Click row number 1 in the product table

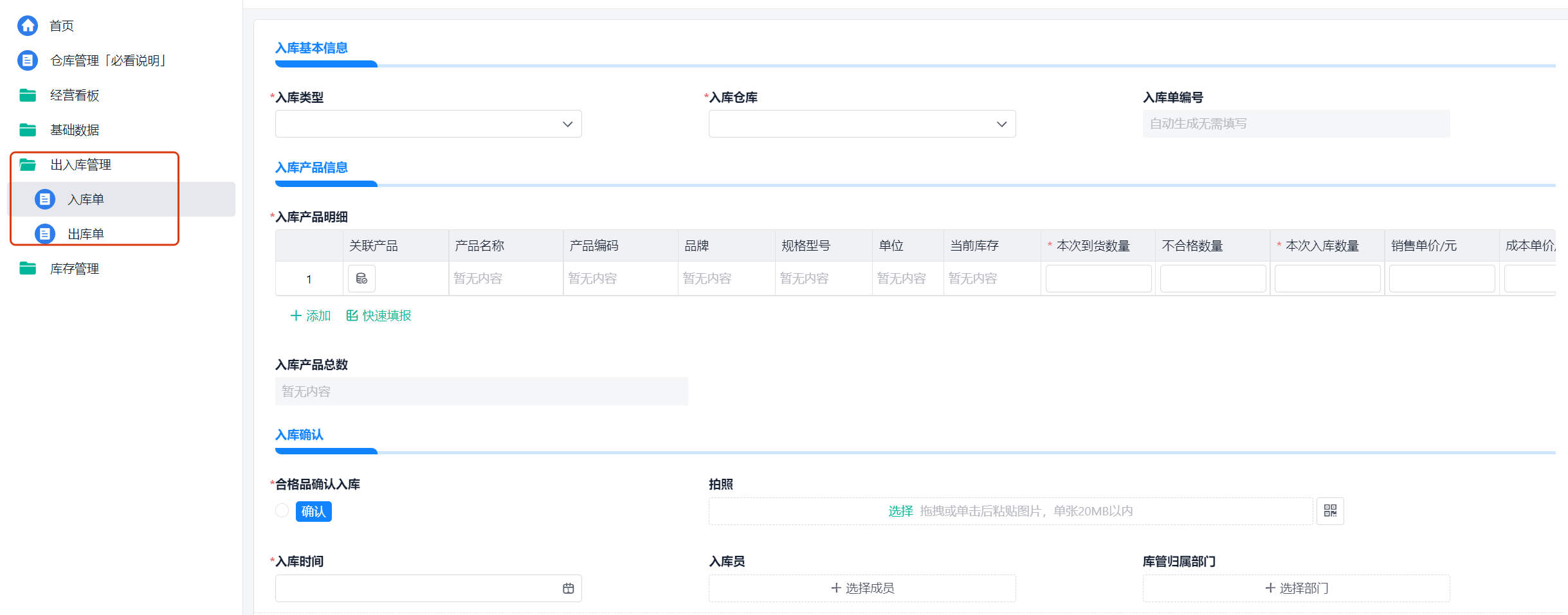coord(309,279)
